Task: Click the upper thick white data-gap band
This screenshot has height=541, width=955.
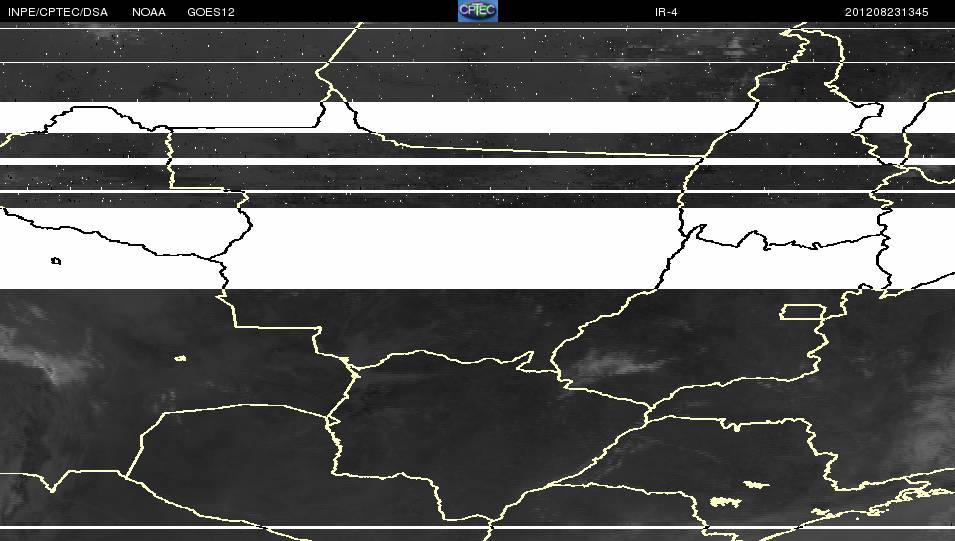Action: (478, 117)
